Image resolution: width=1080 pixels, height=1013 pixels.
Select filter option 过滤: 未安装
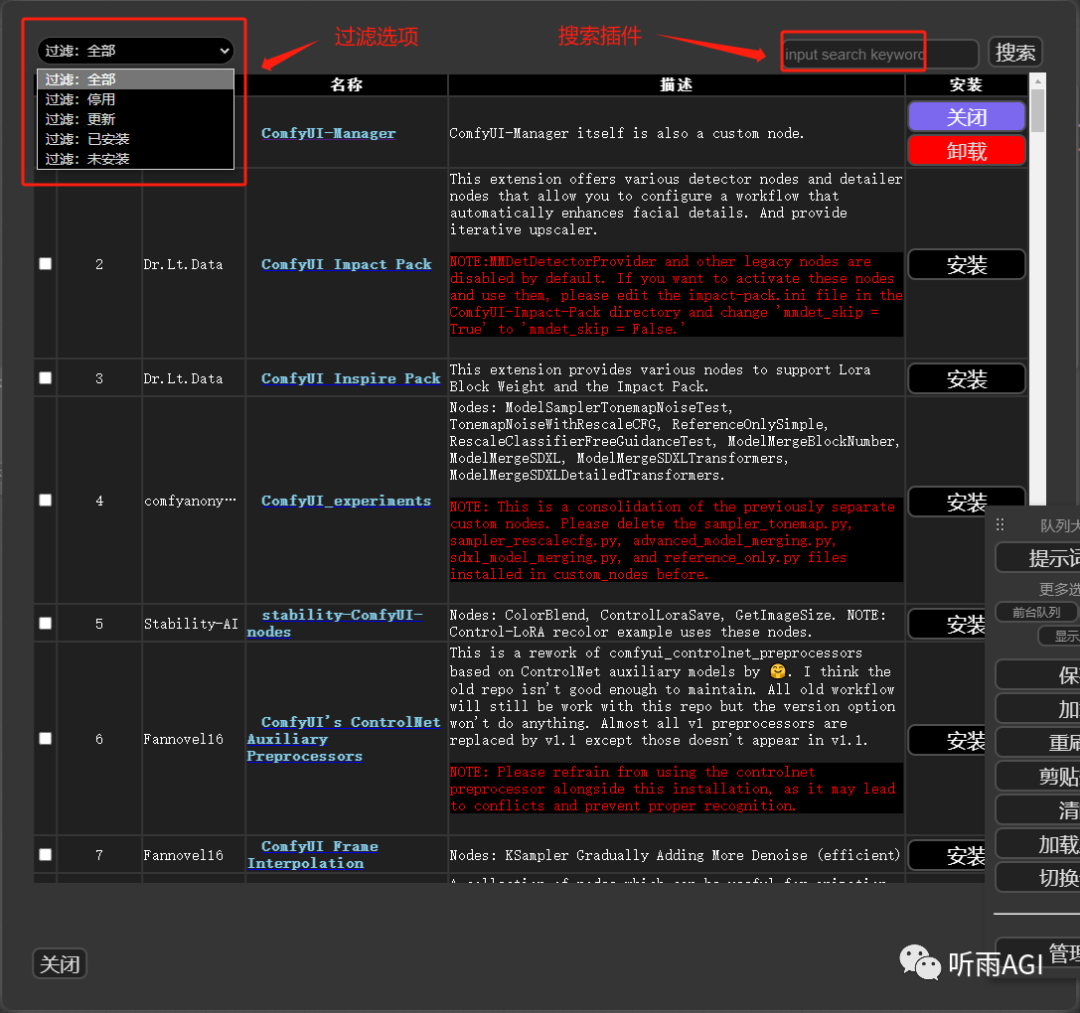[x=136, y=159]
